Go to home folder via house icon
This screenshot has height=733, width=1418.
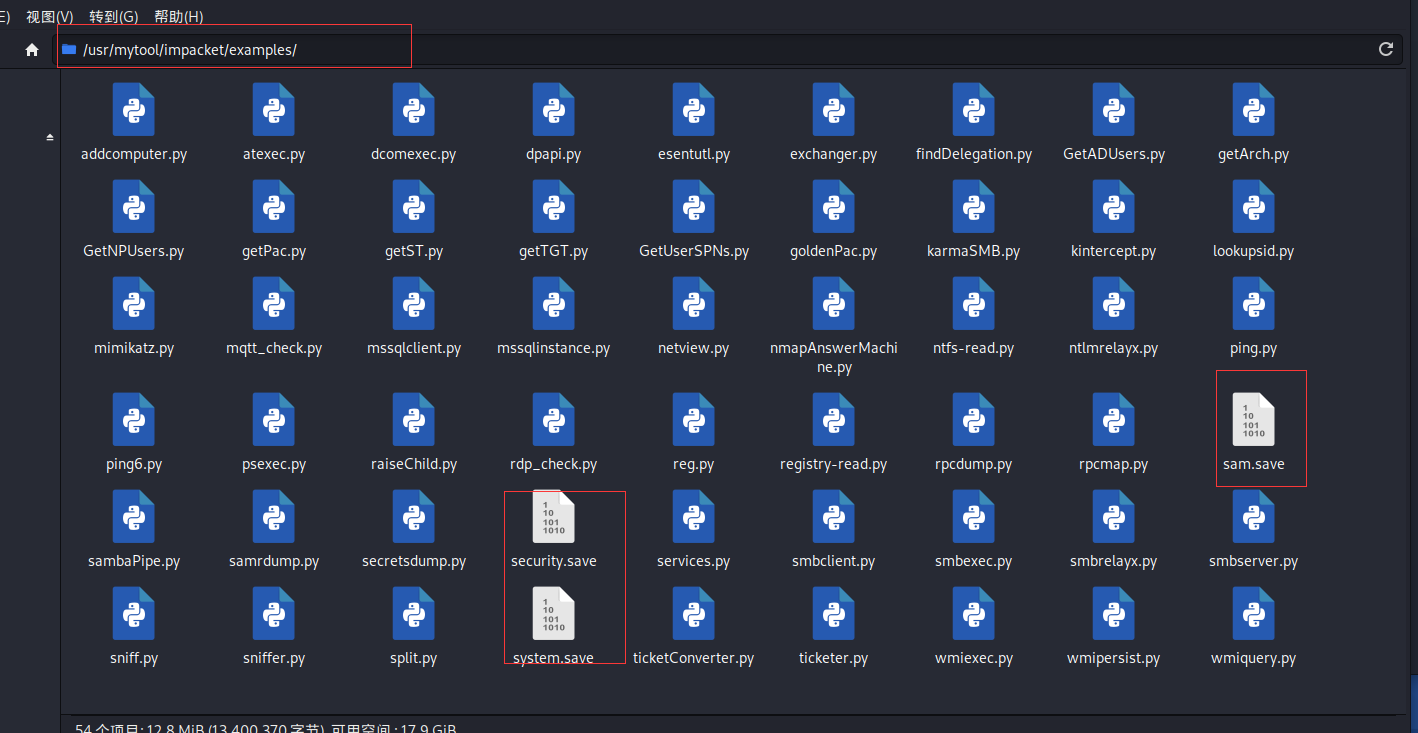[32, 49]
